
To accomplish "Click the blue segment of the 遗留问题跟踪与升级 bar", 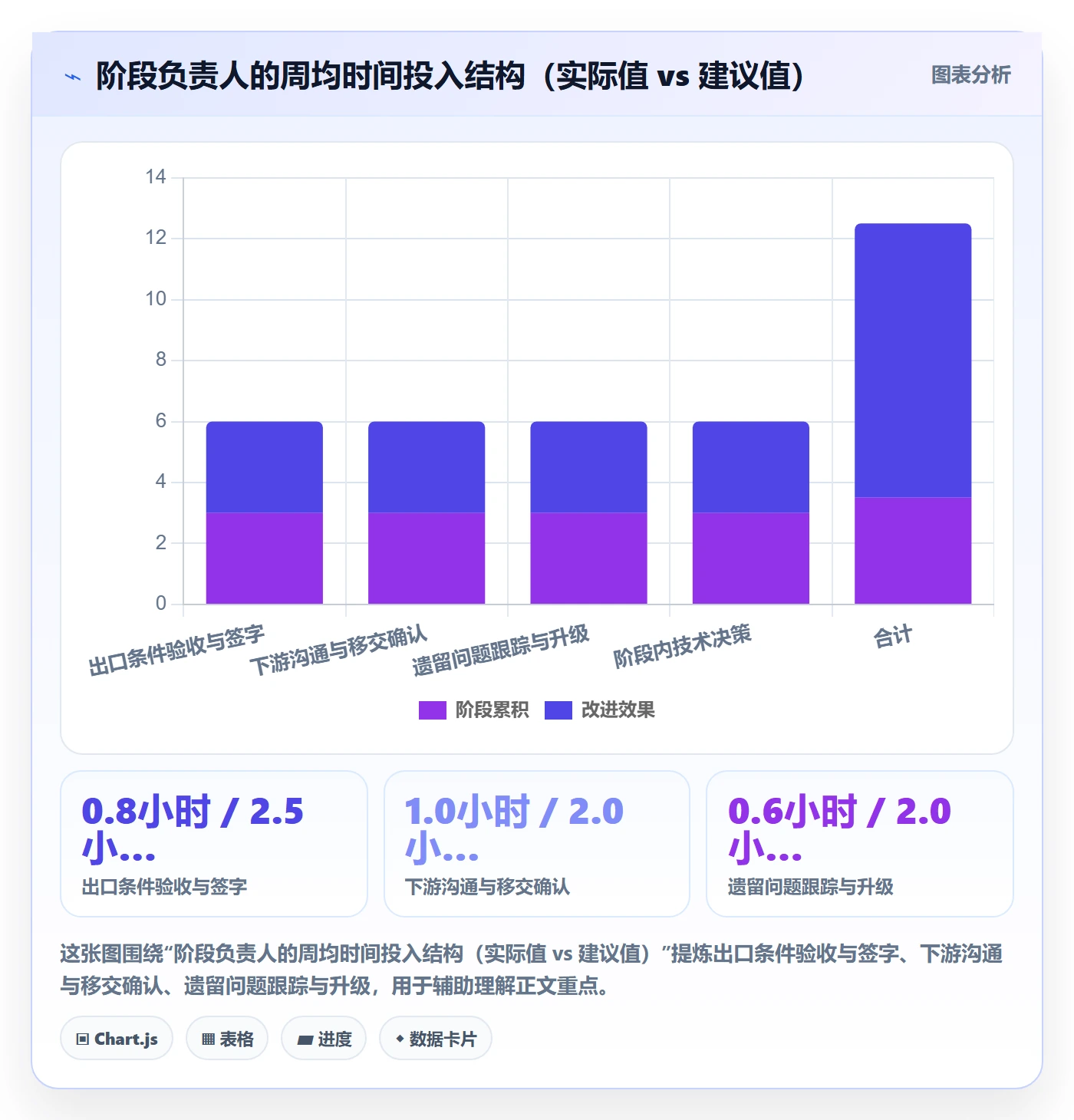I will (588, 467).
